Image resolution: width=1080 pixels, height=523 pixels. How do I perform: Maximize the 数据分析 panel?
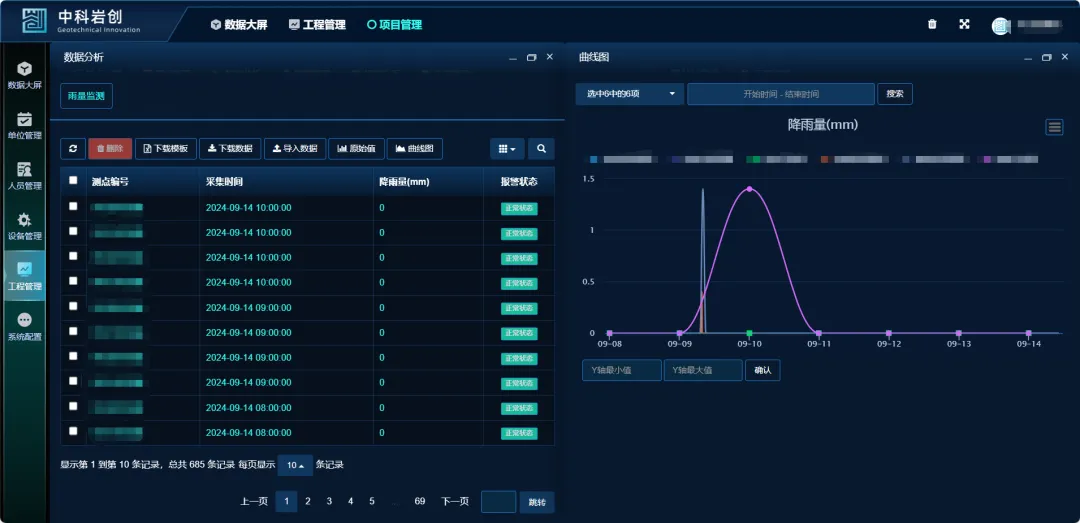[x=531, y=57]
